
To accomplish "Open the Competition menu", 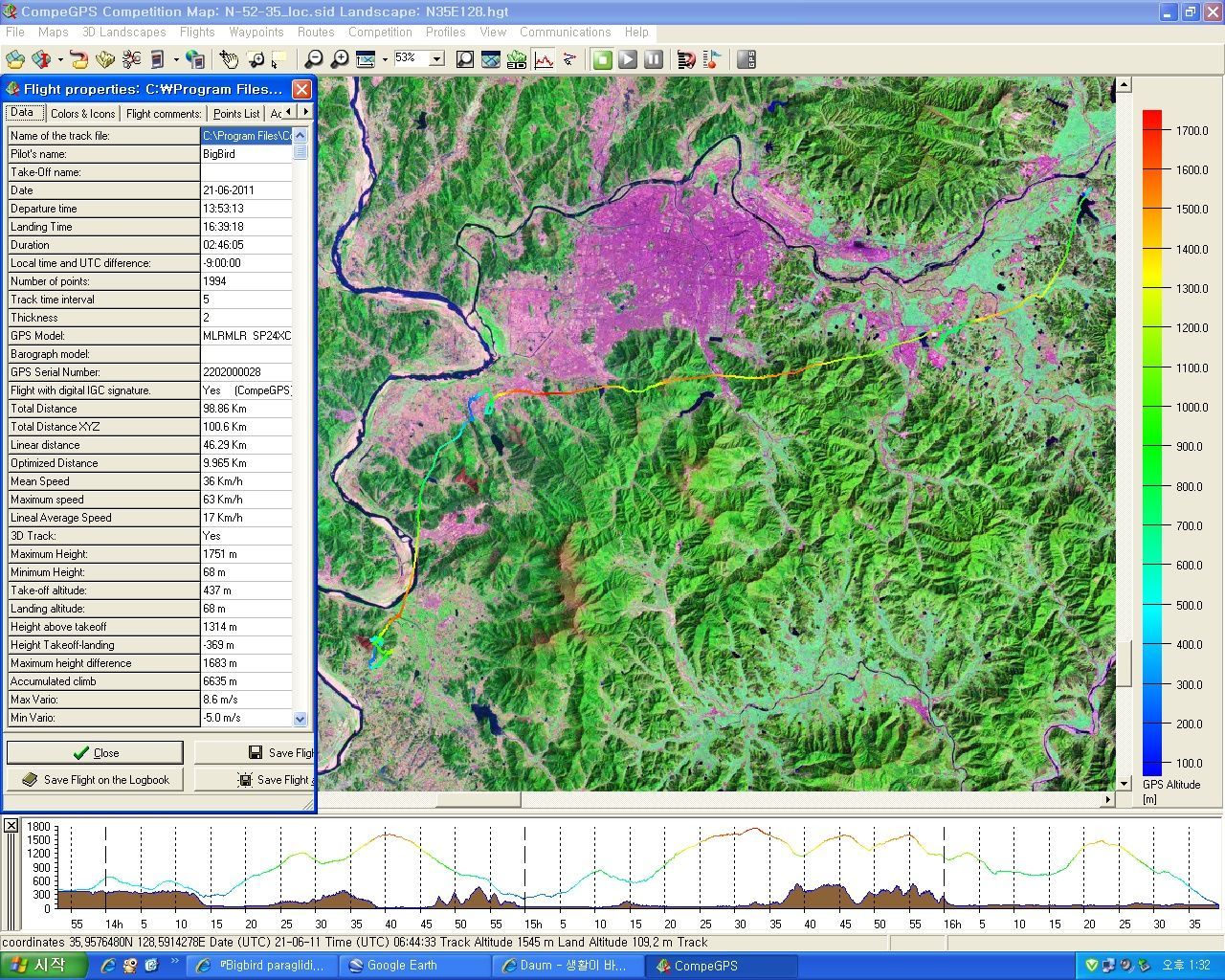I will coord(380,32).
